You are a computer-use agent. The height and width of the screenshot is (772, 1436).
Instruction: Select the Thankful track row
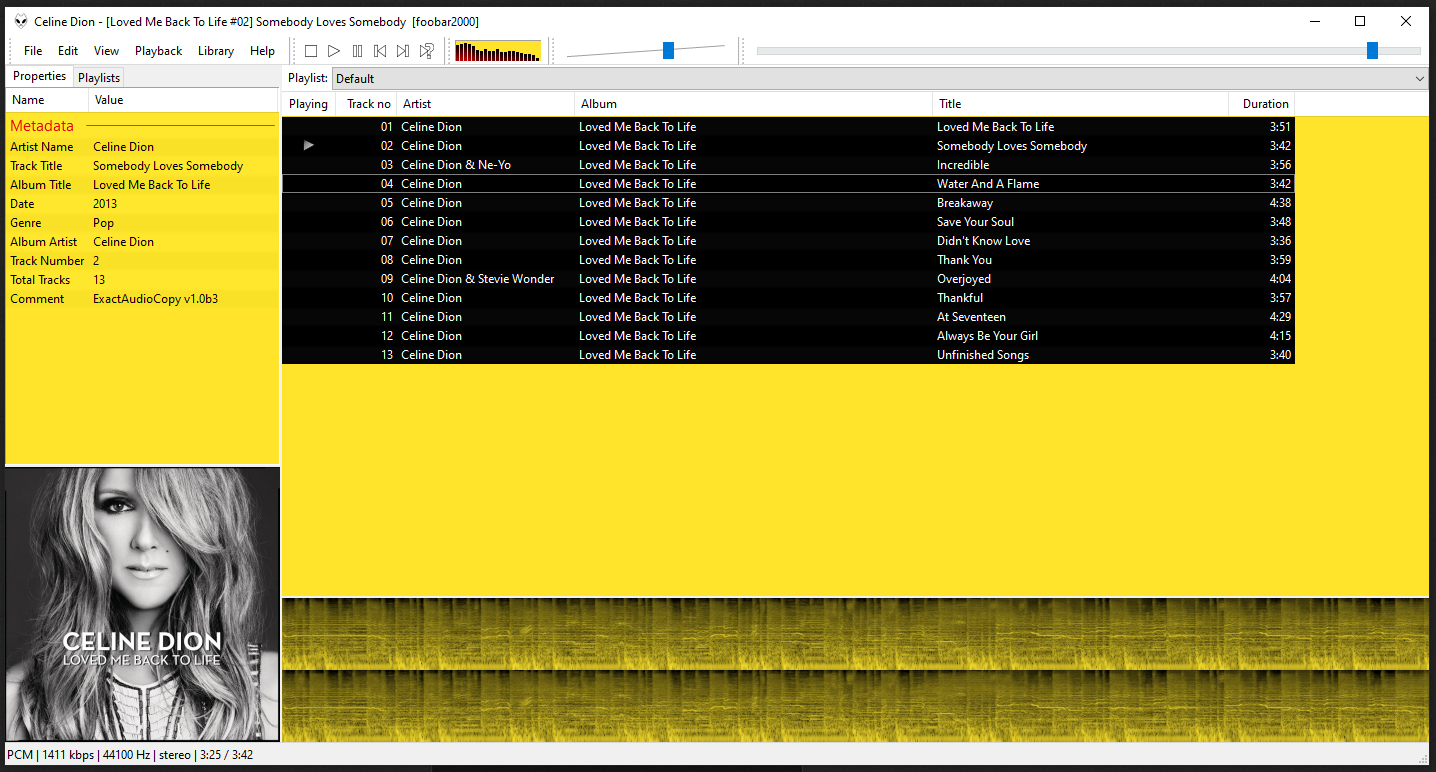[x=788, y=298]
